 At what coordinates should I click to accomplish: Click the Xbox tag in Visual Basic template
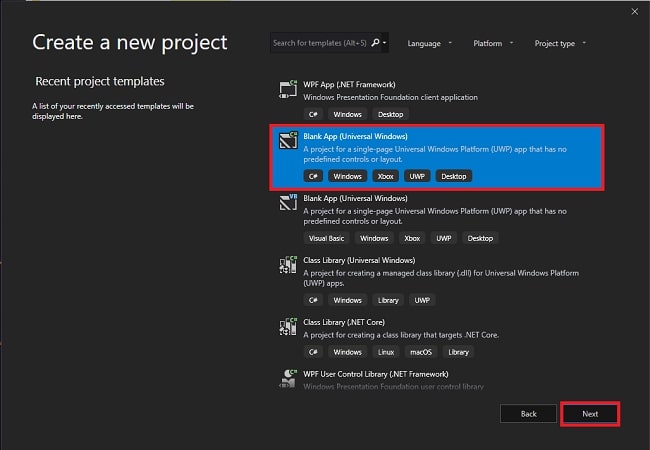412,238
